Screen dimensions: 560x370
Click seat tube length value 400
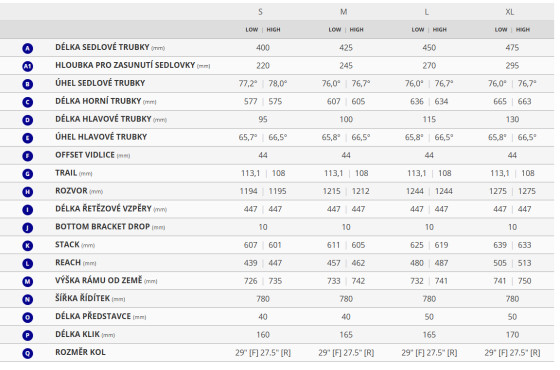point(263,48)
